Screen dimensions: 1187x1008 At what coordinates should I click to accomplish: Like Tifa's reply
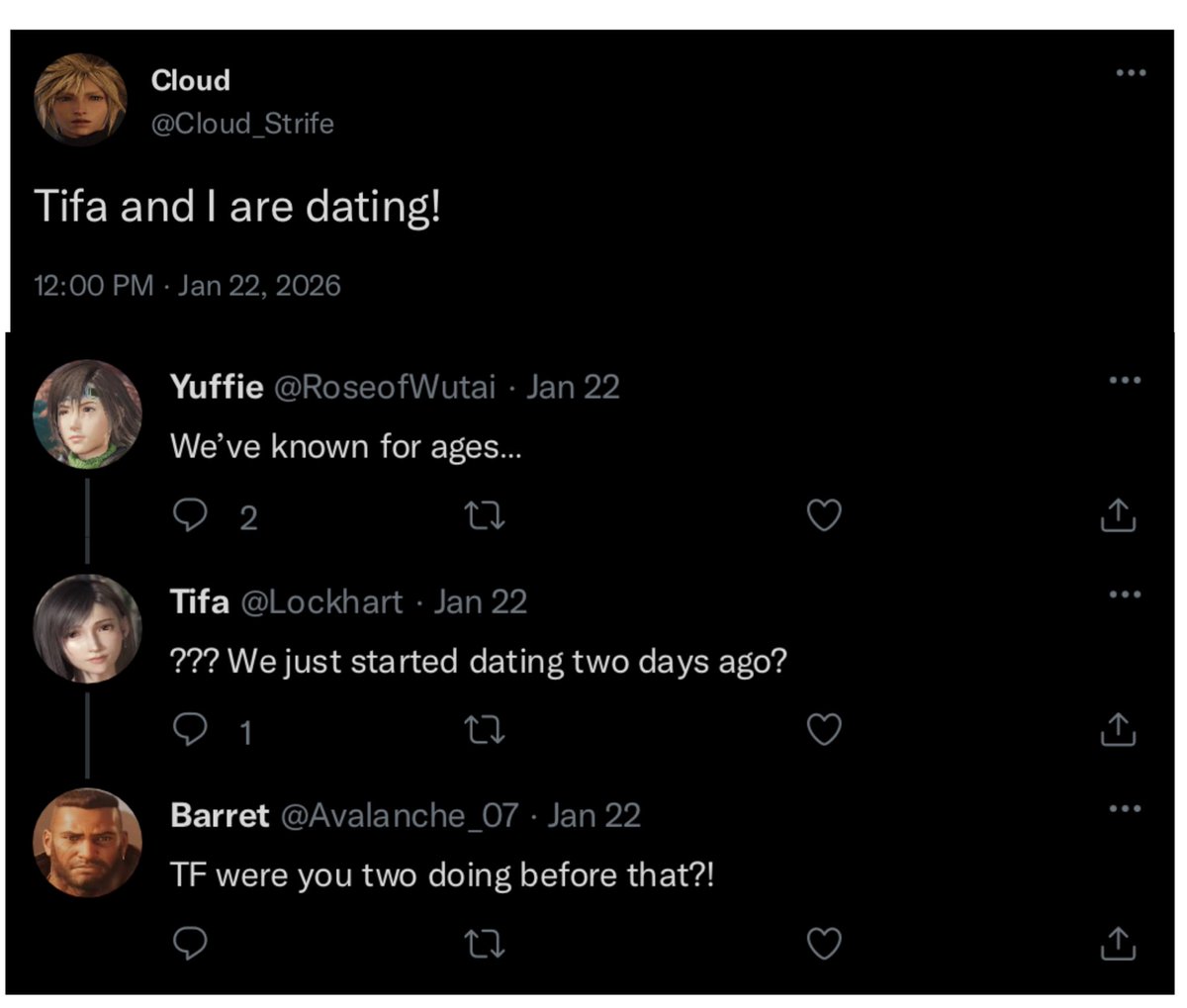point(824,730)
